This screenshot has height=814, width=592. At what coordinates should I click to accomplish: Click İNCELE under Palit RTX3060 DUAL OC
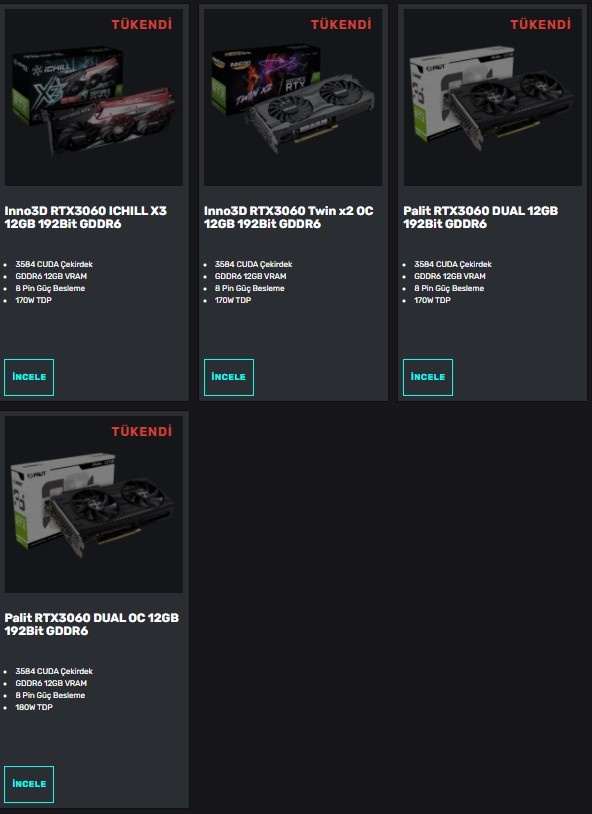pos(29,784)
